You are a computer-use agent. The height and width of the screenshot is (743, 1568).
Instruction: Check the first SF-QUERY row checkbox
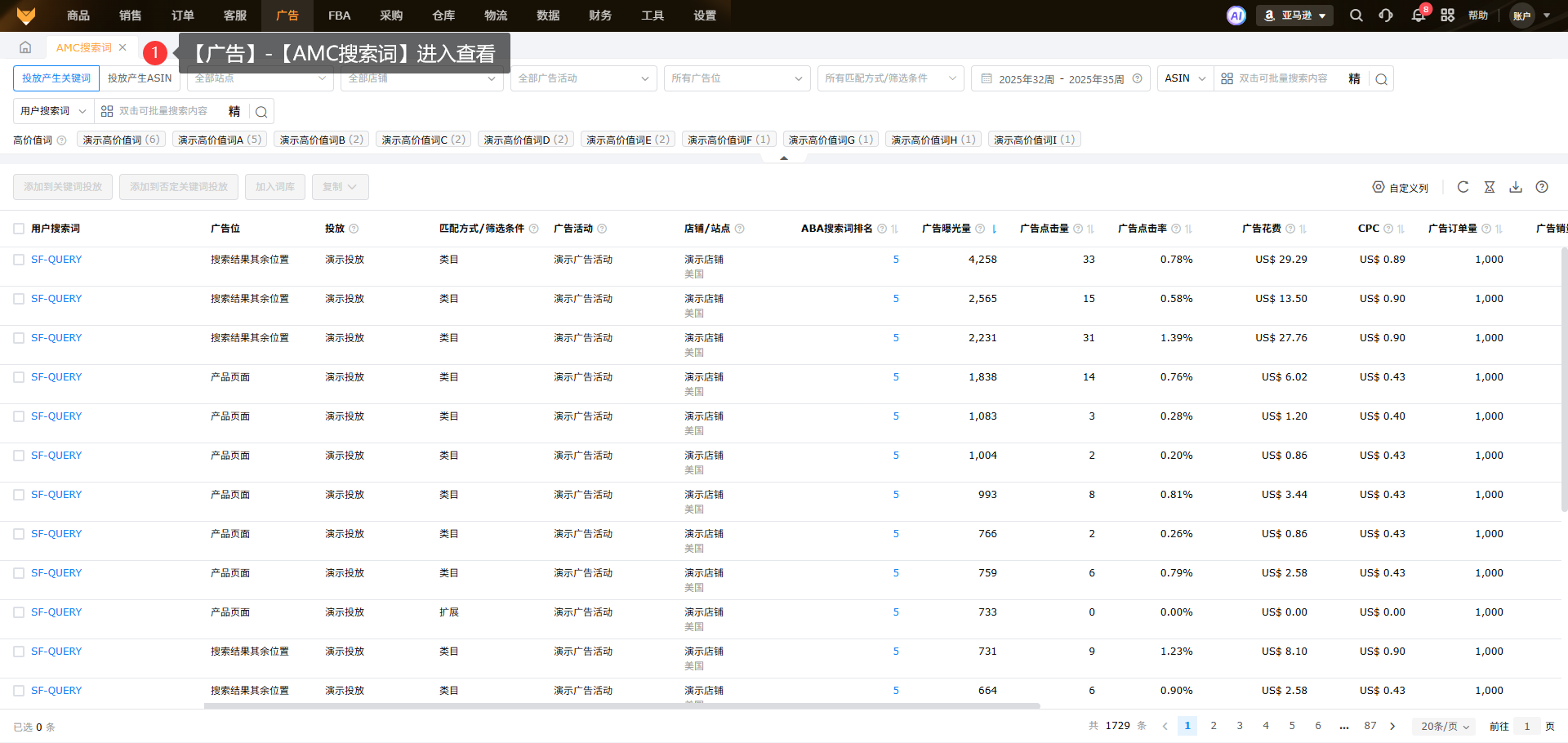[19, 260]
